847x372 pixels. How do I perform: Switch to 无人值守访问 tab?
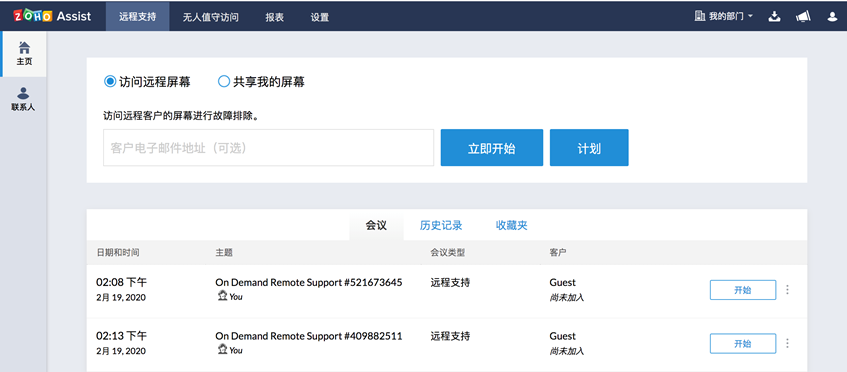click(x=211, y=17)
